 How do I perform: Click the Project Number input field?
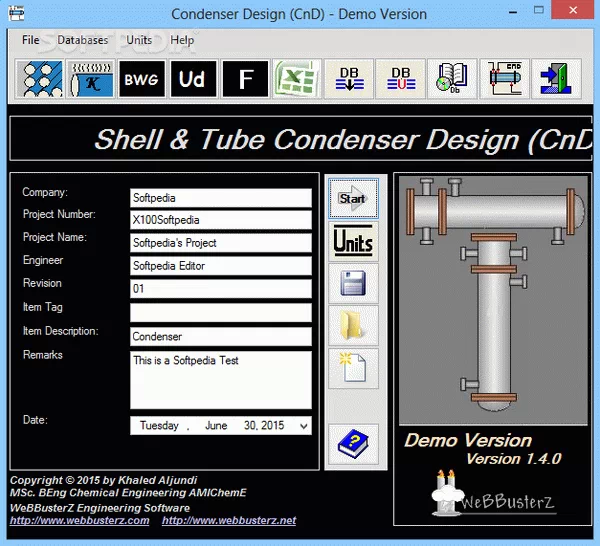(x=221, y=220)
